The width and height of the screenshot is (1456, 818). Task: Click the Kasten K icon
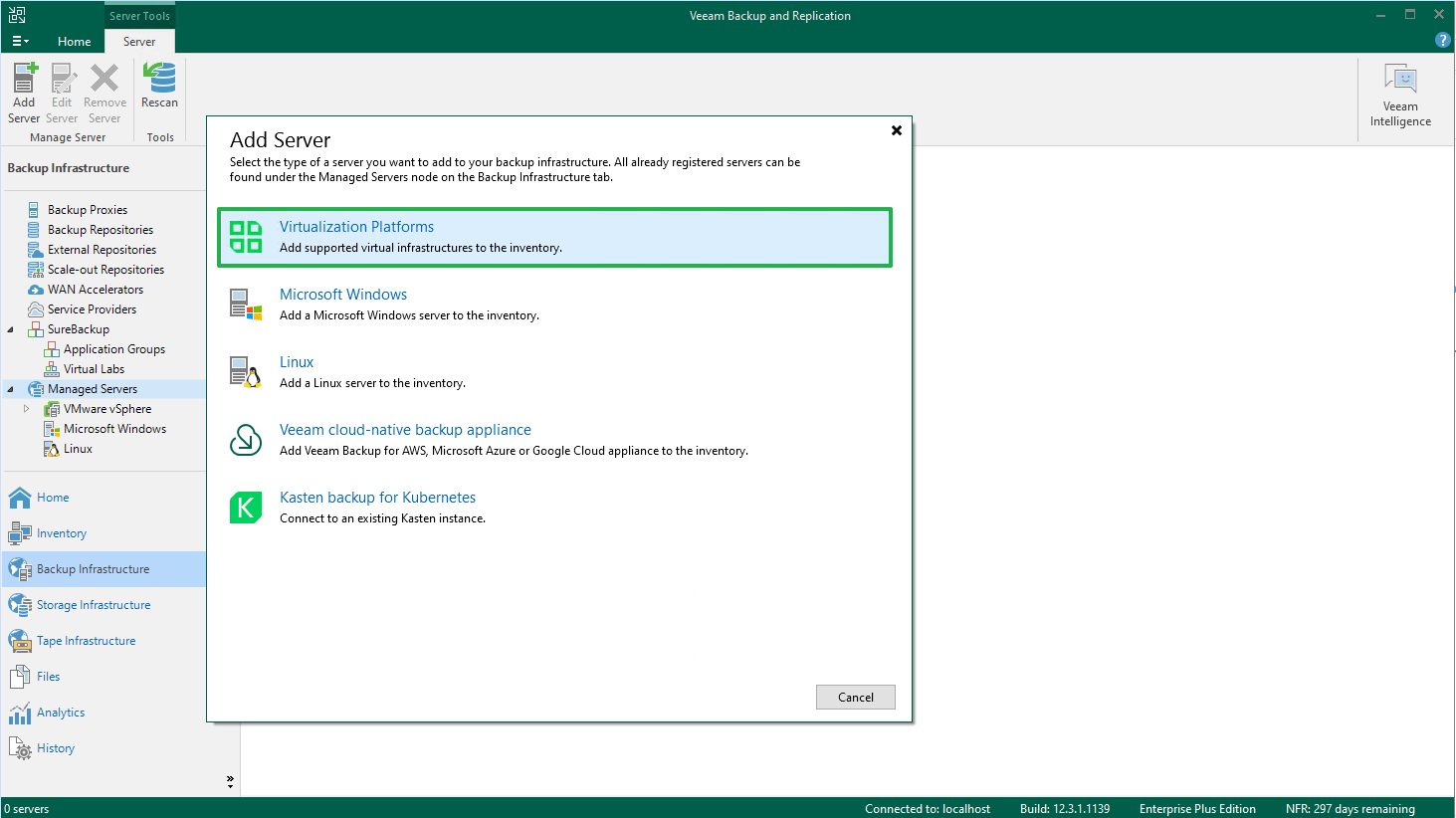[246, 508]
